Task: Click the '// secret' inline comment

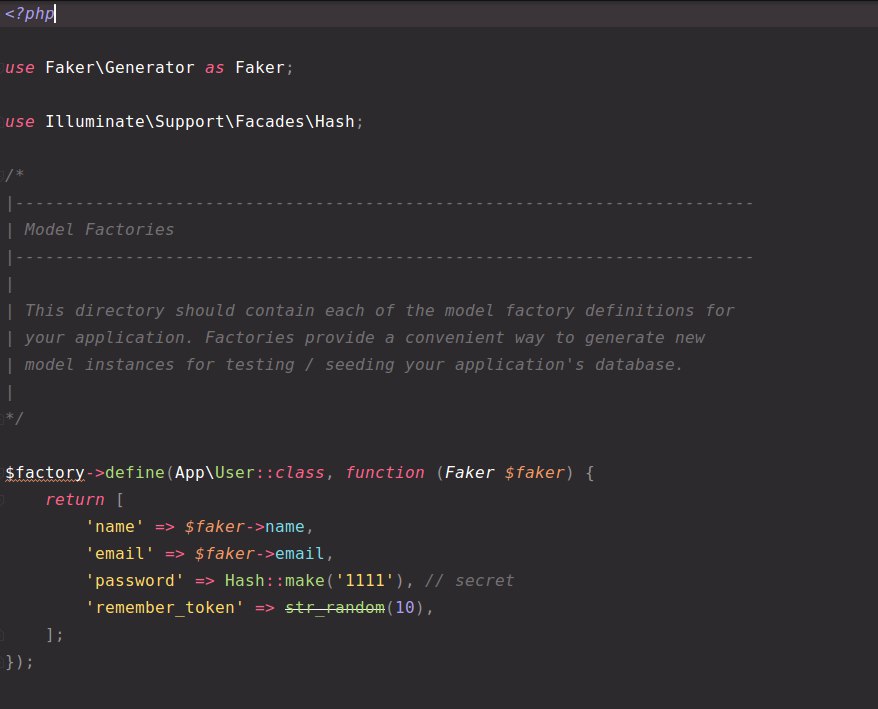Action: 469,581
